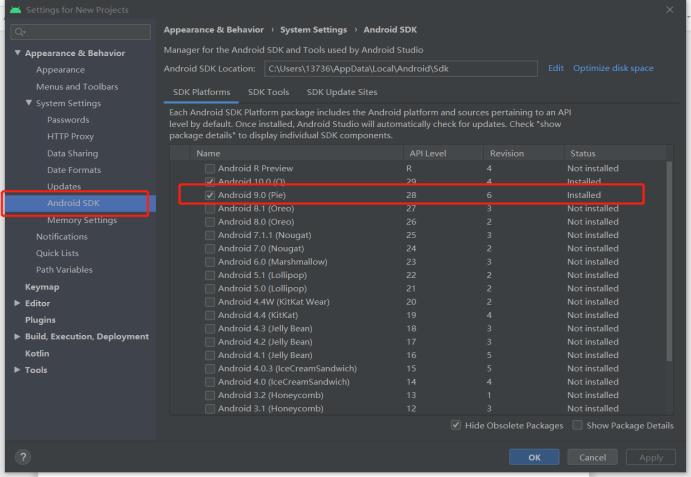Uncheck the Android 9.0 (Pie) checkbox

[210, 195]
